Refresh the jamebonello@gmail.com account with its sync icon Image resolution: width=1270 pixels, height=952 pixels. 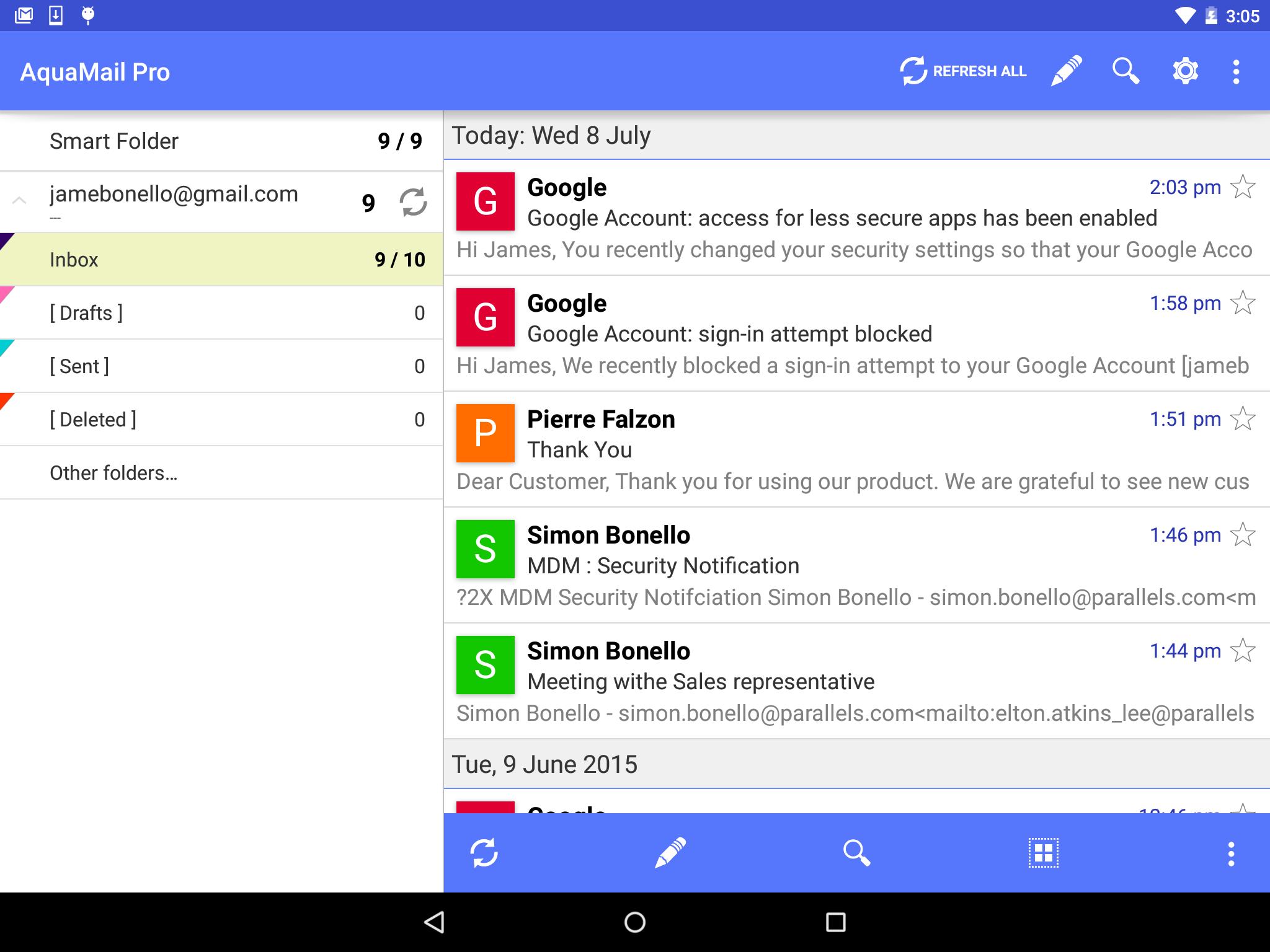click(414, 201)
